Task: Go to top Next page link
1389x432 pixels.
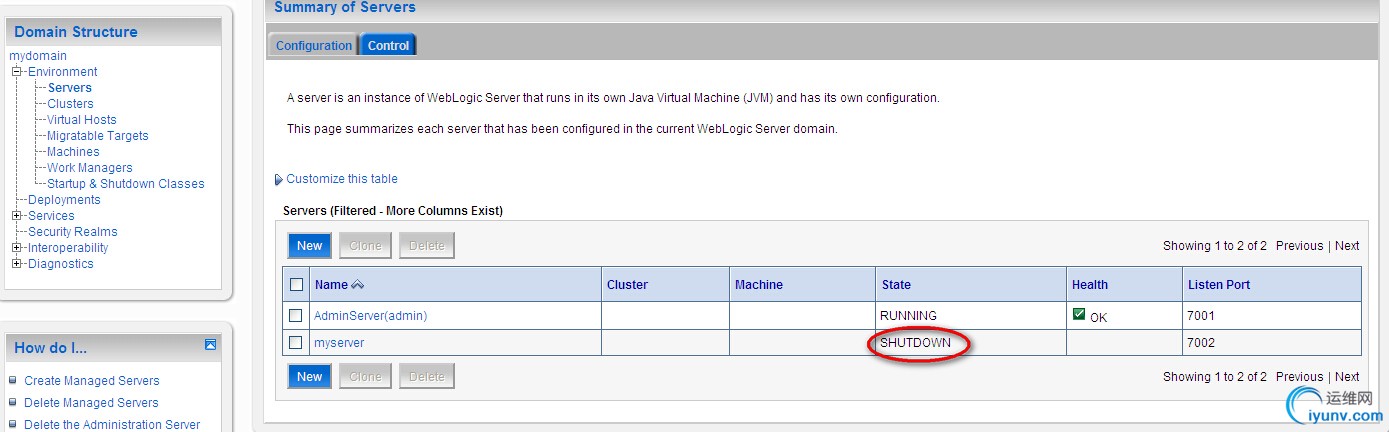Action: click(x=1347, y=246)
